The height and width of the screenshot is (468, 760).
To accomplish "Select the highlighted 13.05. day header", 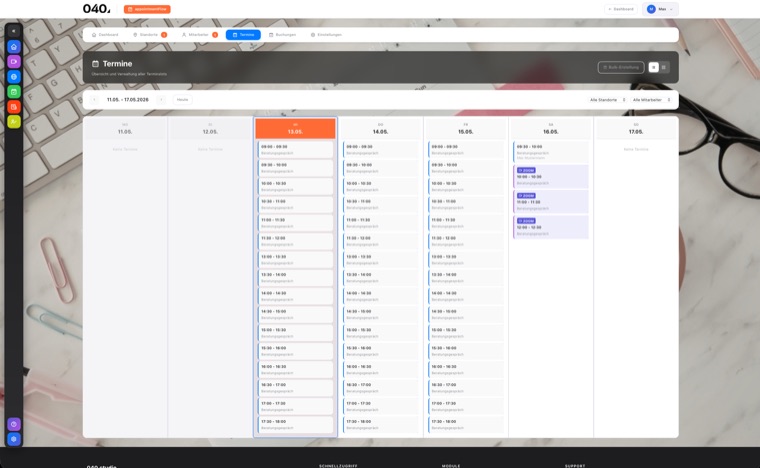I will 295,129.
